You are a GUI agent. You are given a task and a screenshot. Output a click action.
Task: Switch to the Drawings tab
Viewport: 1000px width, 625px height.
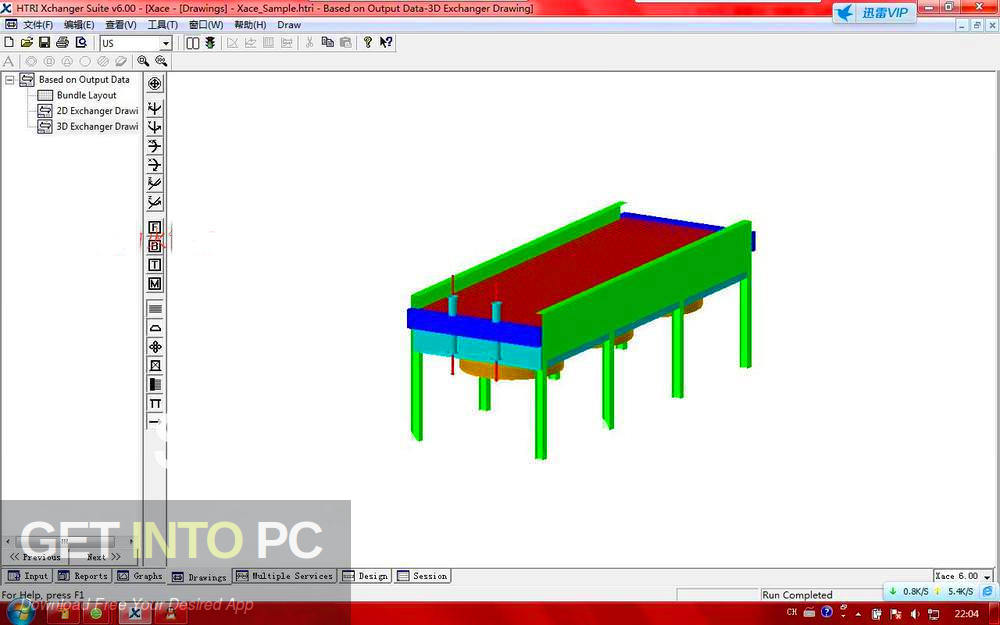[200, 577]
